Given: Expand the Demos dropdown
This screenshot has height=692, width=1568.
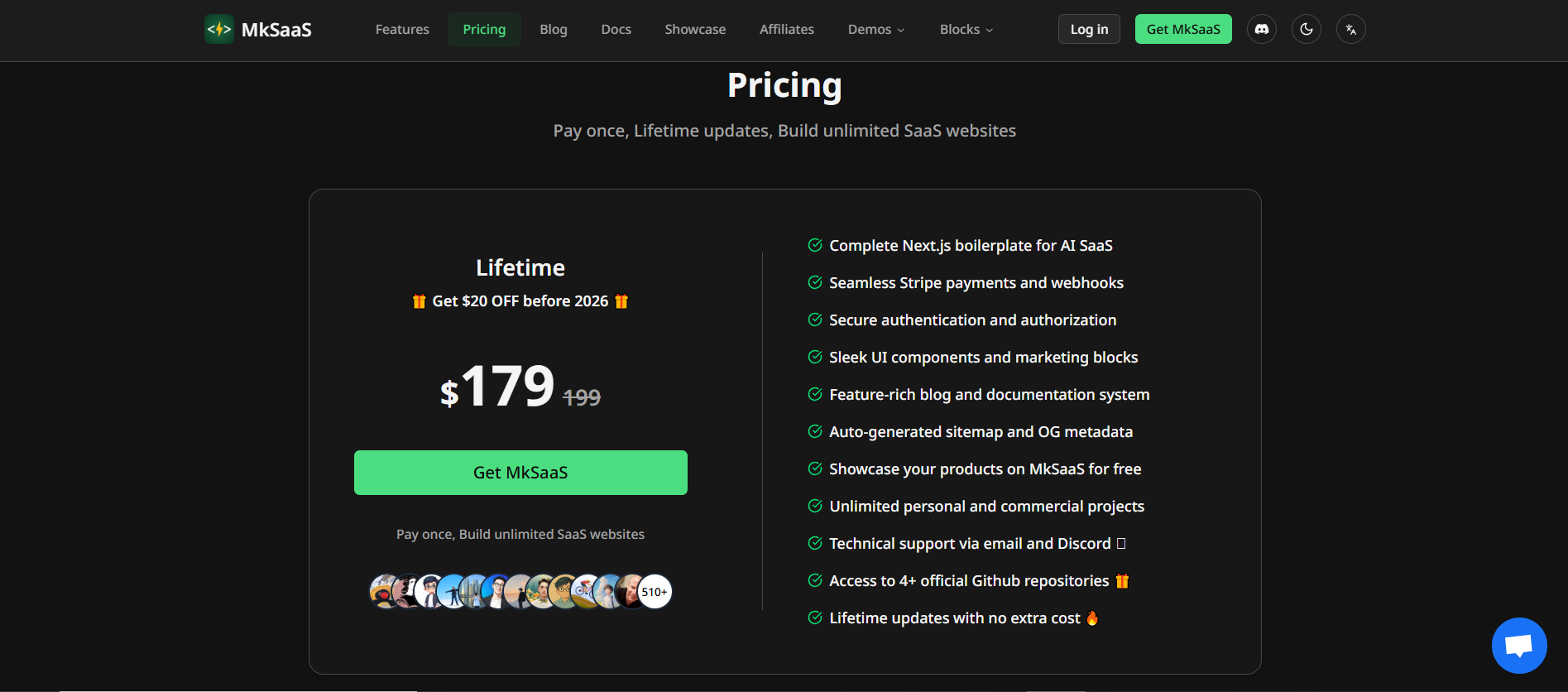Looking at the screenshot, I should pyautogui.click(x=875, y=28).
